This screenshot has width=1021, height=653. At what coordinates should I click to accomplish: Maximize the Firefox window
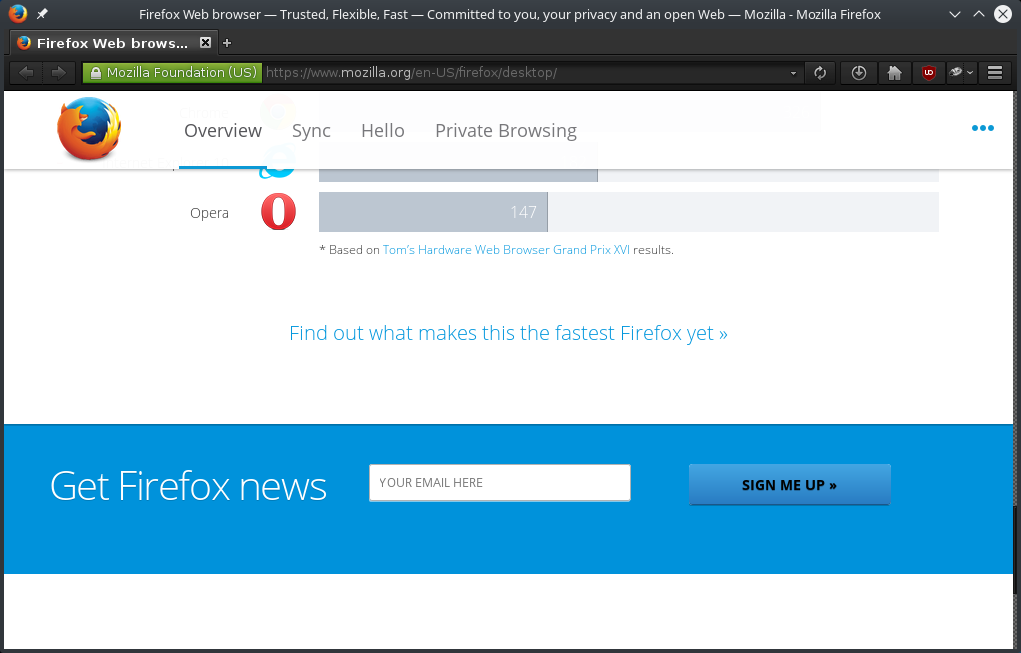click(979, 14)
